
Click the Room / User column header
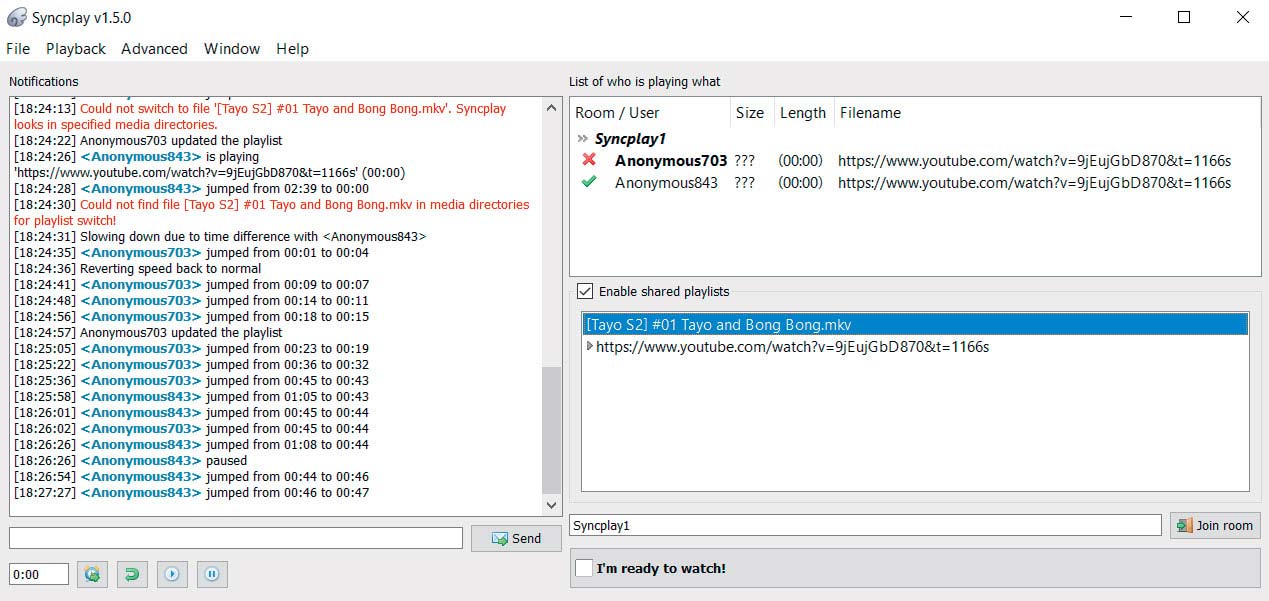coord(650,113)
